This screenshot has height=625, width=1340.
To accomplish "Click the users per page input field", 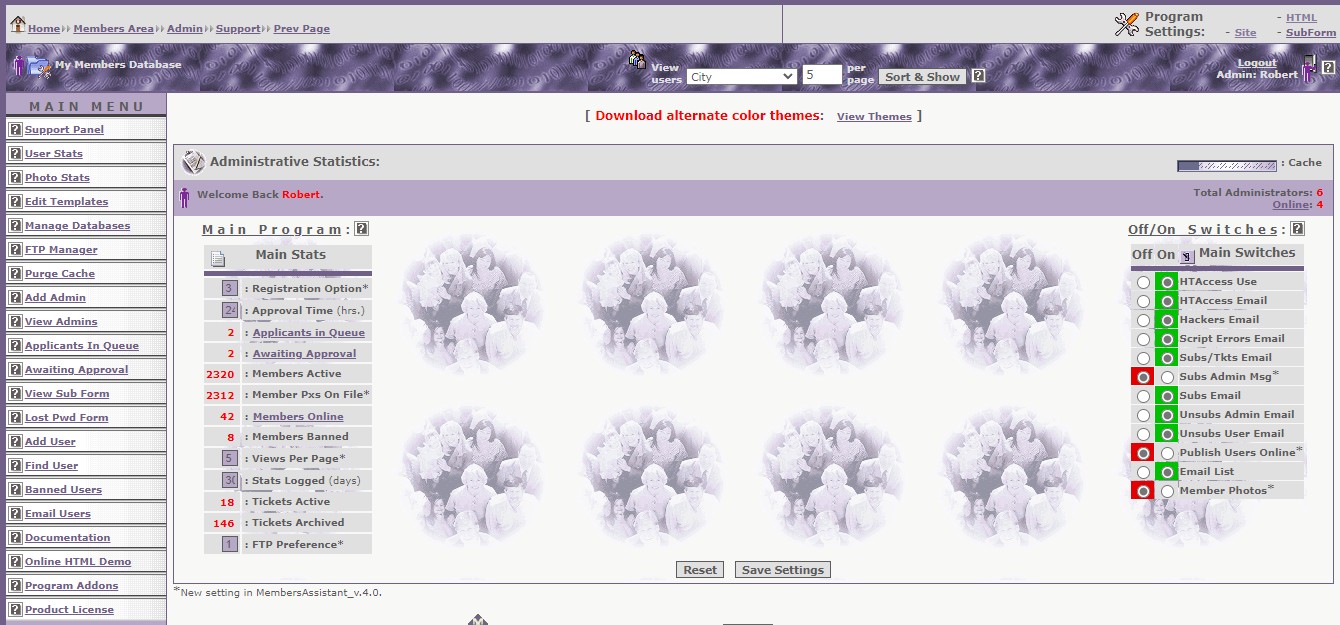I will point(822,76).
